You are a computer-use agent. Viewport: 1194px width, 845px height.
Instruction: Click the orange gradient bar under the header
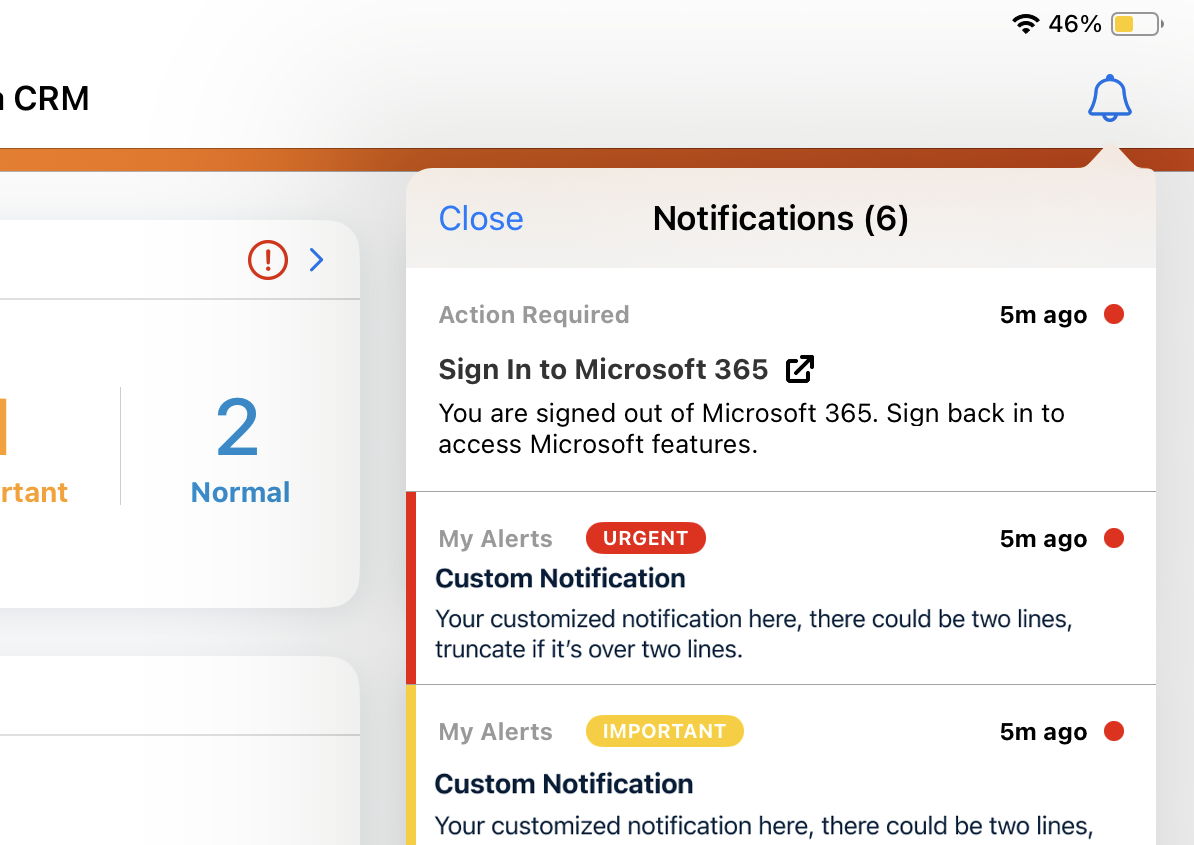200,156
